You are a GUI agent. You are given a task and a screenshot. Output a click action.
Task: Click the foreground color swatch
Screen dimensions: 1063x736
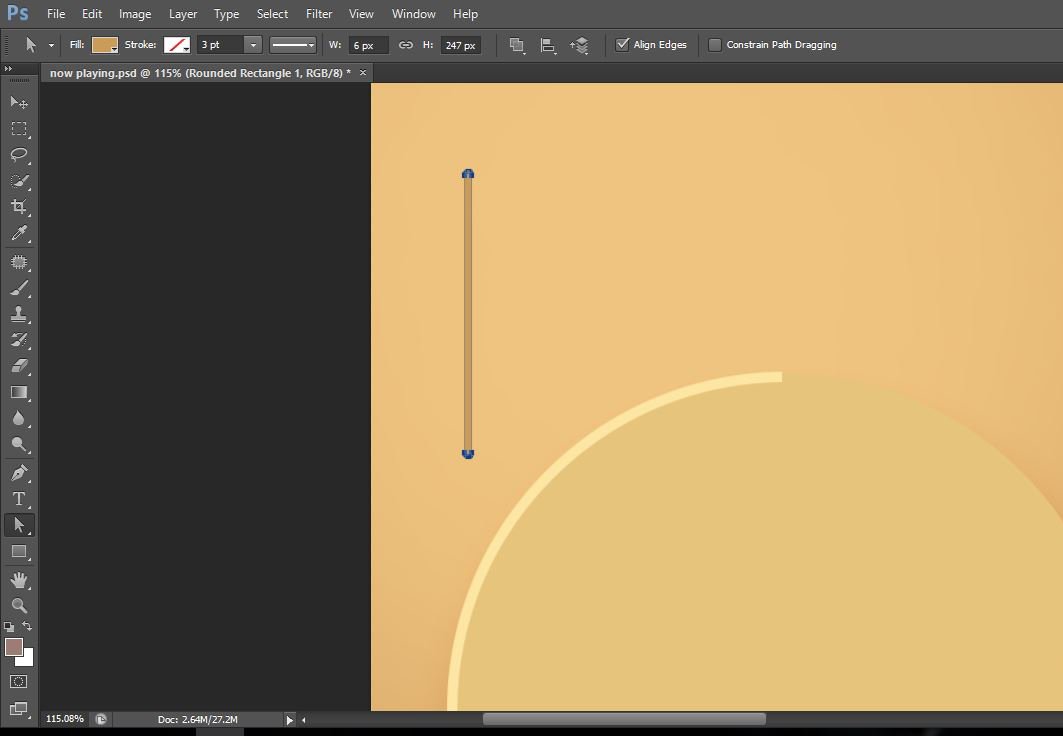click(x=14, y=647)
